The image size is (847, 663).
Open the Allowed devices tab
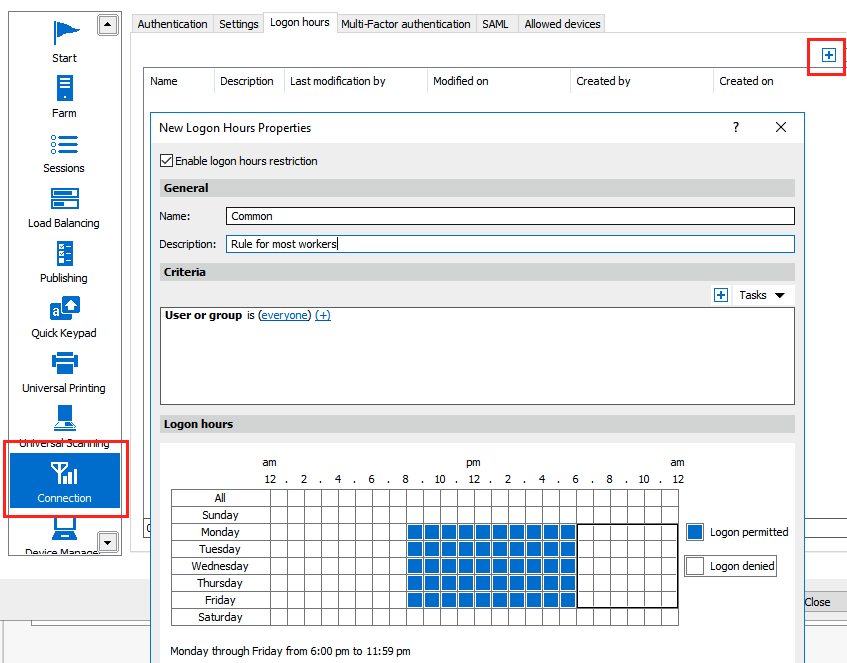(562, 24)
